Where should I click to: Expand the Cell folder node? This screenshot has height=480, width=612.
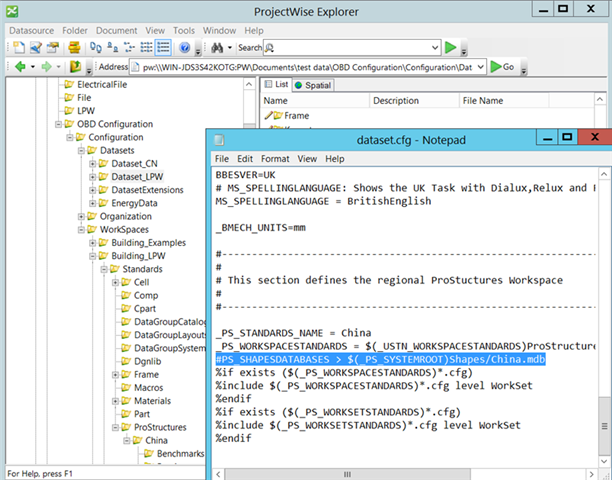(x=115, y=283)
